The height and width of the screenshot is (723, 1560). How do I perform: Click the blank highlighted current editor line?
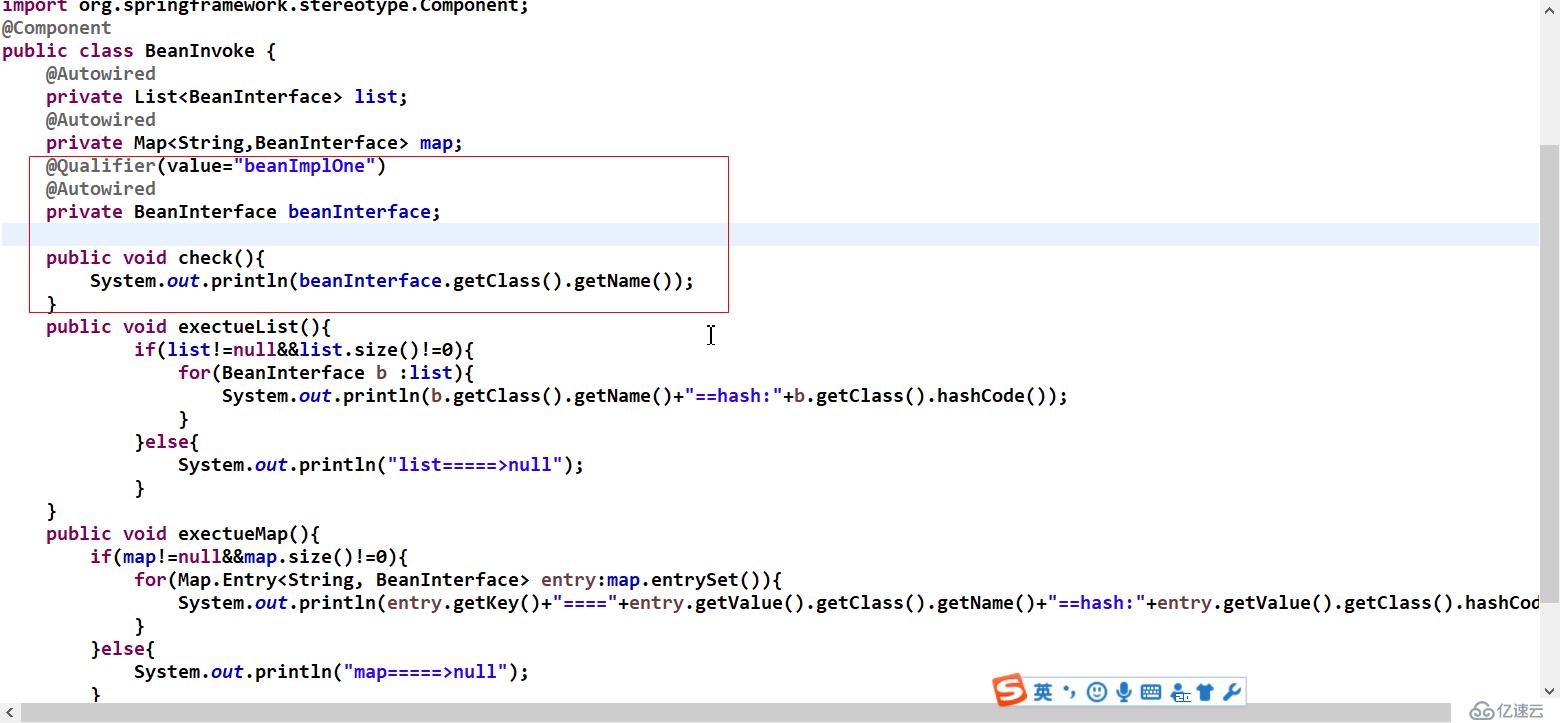tap(770, 235)
